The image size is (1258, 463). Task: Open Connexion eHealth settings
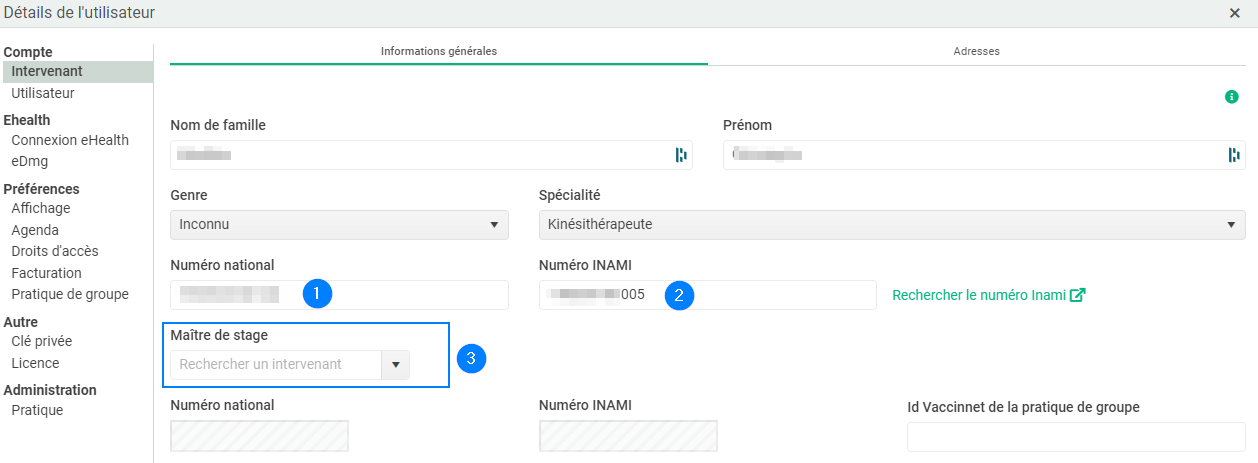70,140
